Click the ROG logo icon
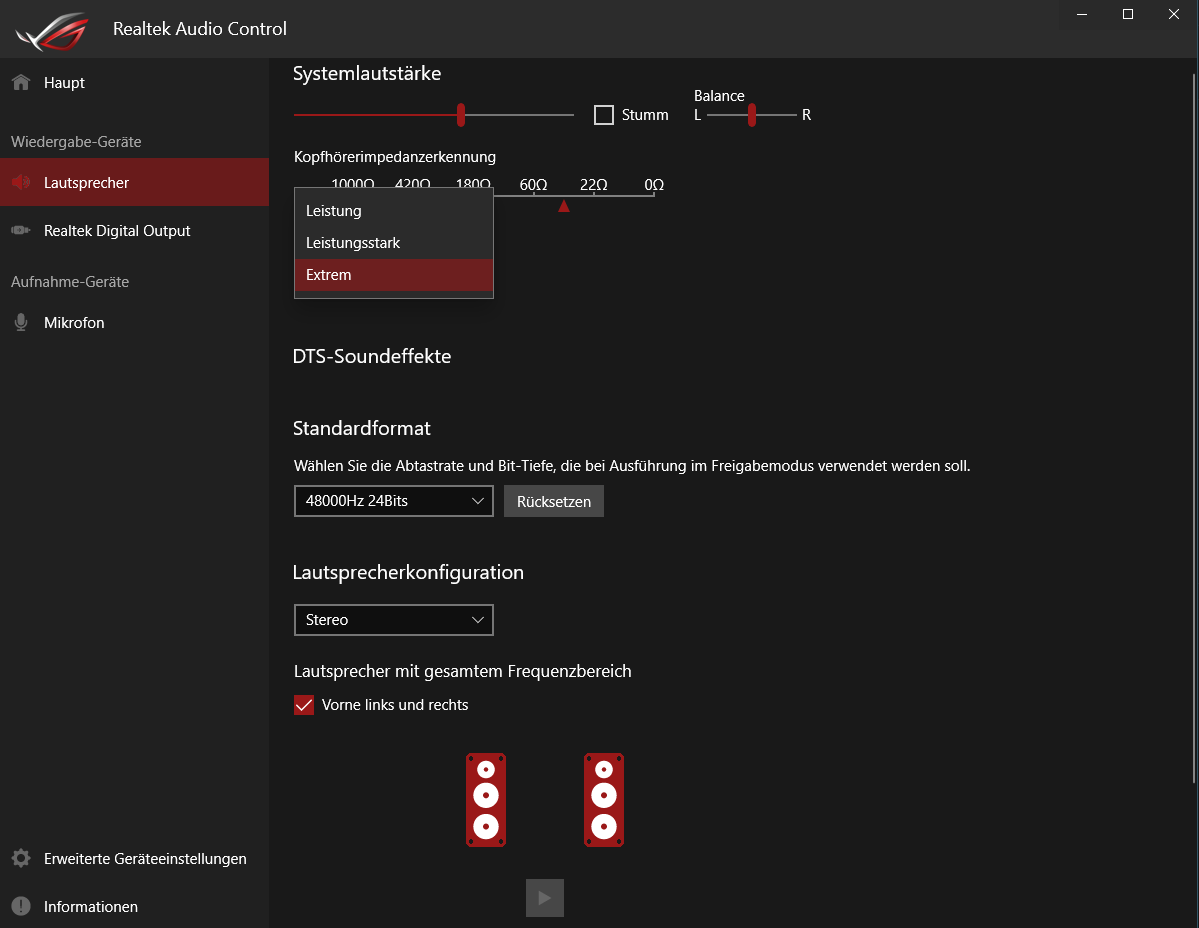Screen dimensions: 1199x928 (52, 31)
